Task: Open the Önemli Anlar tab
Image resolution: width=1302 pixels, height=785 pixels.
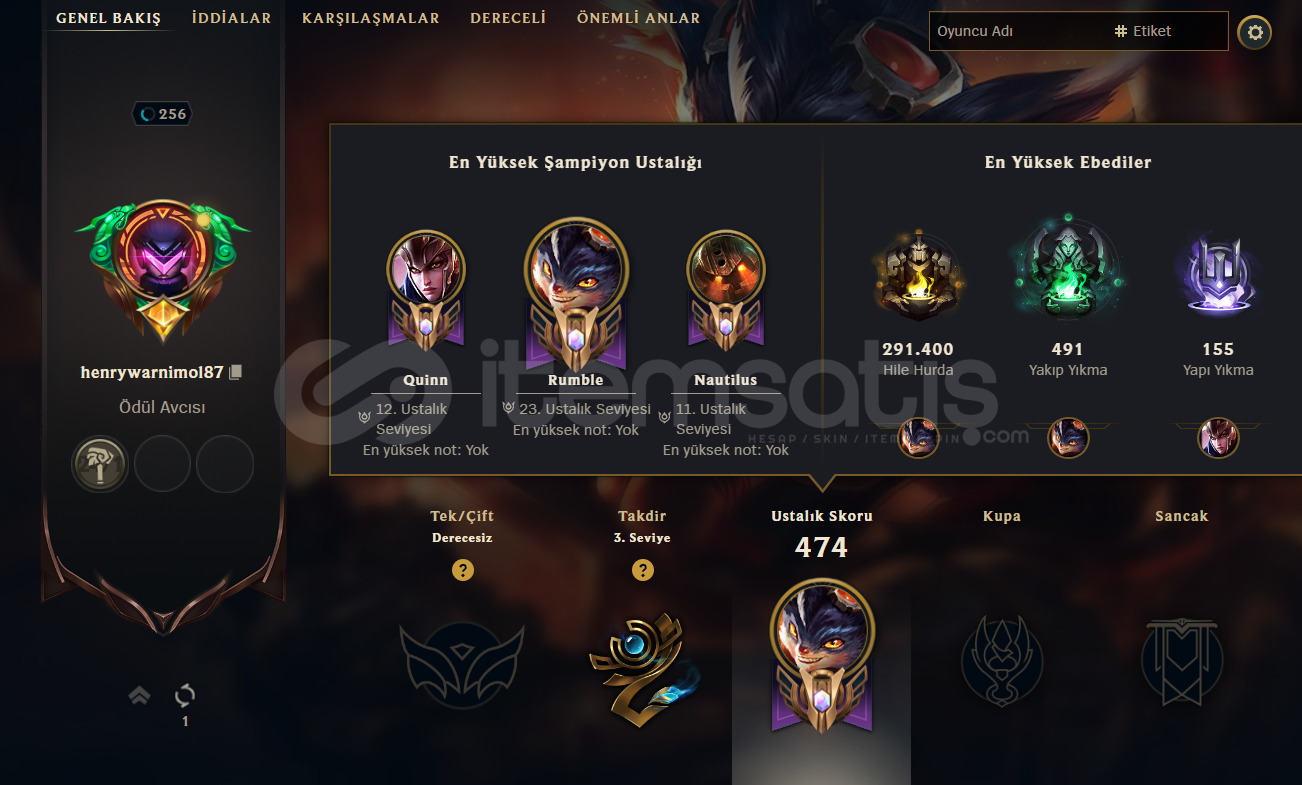Action: pos(639,18)
